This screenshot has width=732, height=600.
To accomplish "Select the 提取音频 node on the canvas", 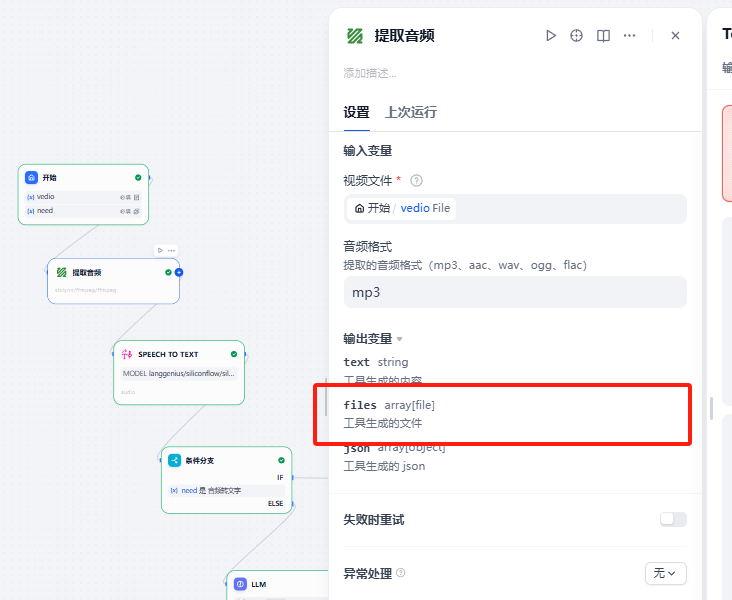I will click(x=113, y=281).
